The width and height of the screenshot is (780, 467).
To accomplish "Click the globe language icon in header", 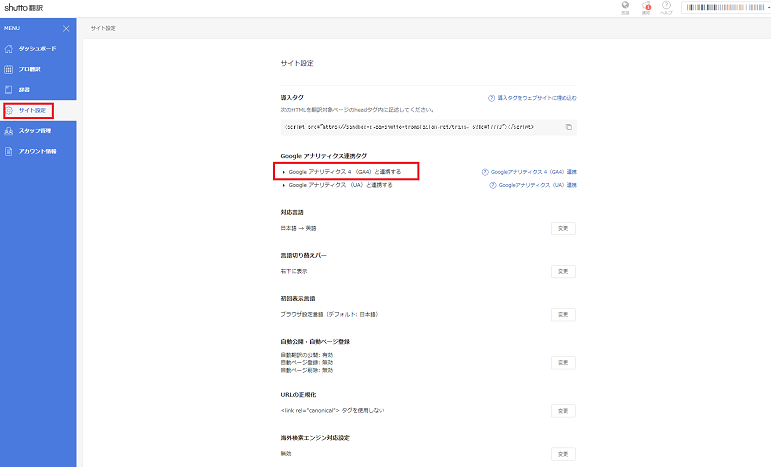I will (625, 5).
